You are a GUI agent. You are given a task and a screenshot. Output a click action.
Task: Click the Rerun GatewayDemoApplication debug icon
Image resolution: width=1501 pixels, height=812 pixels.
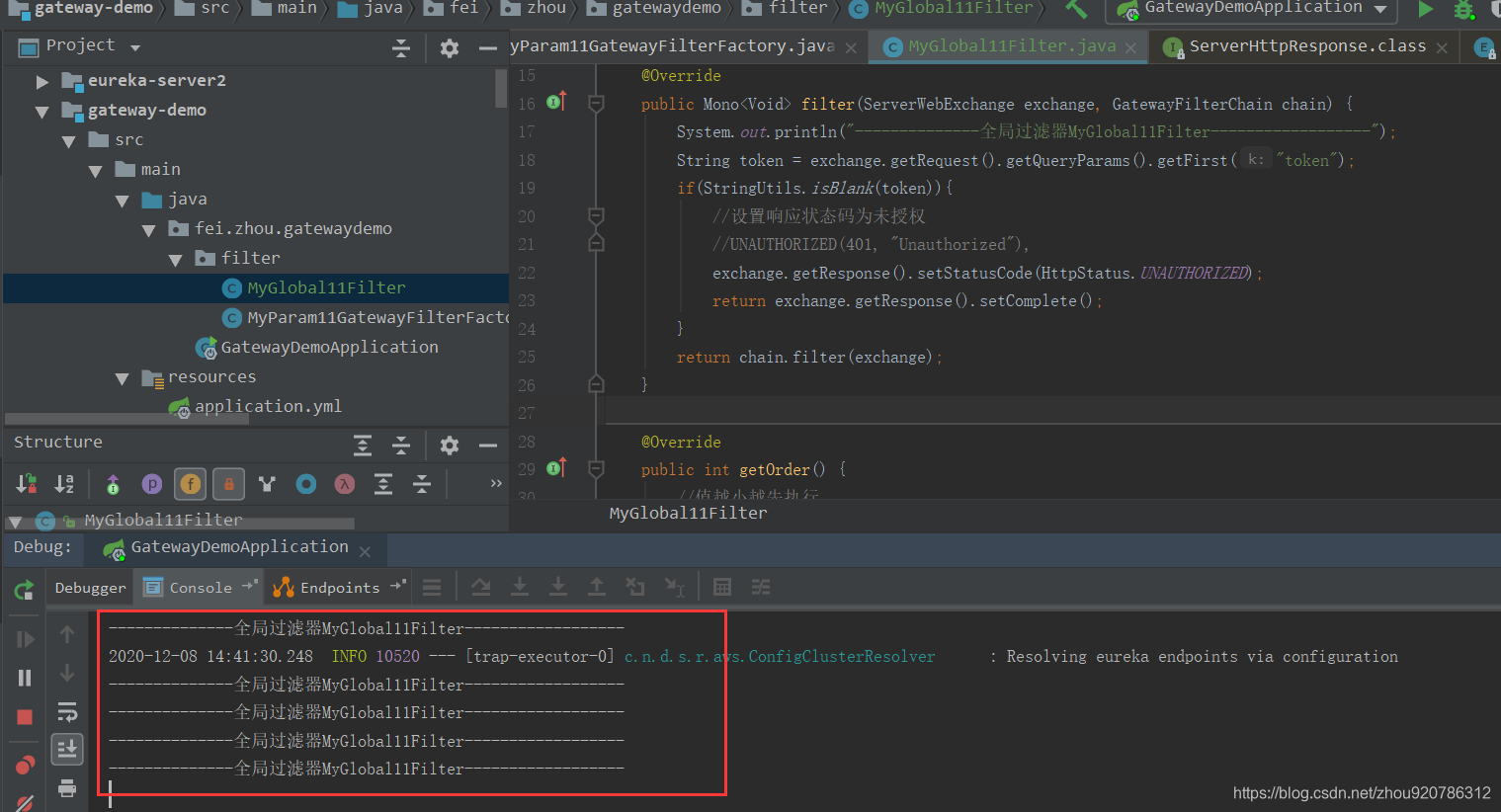(x=24, y=591)
